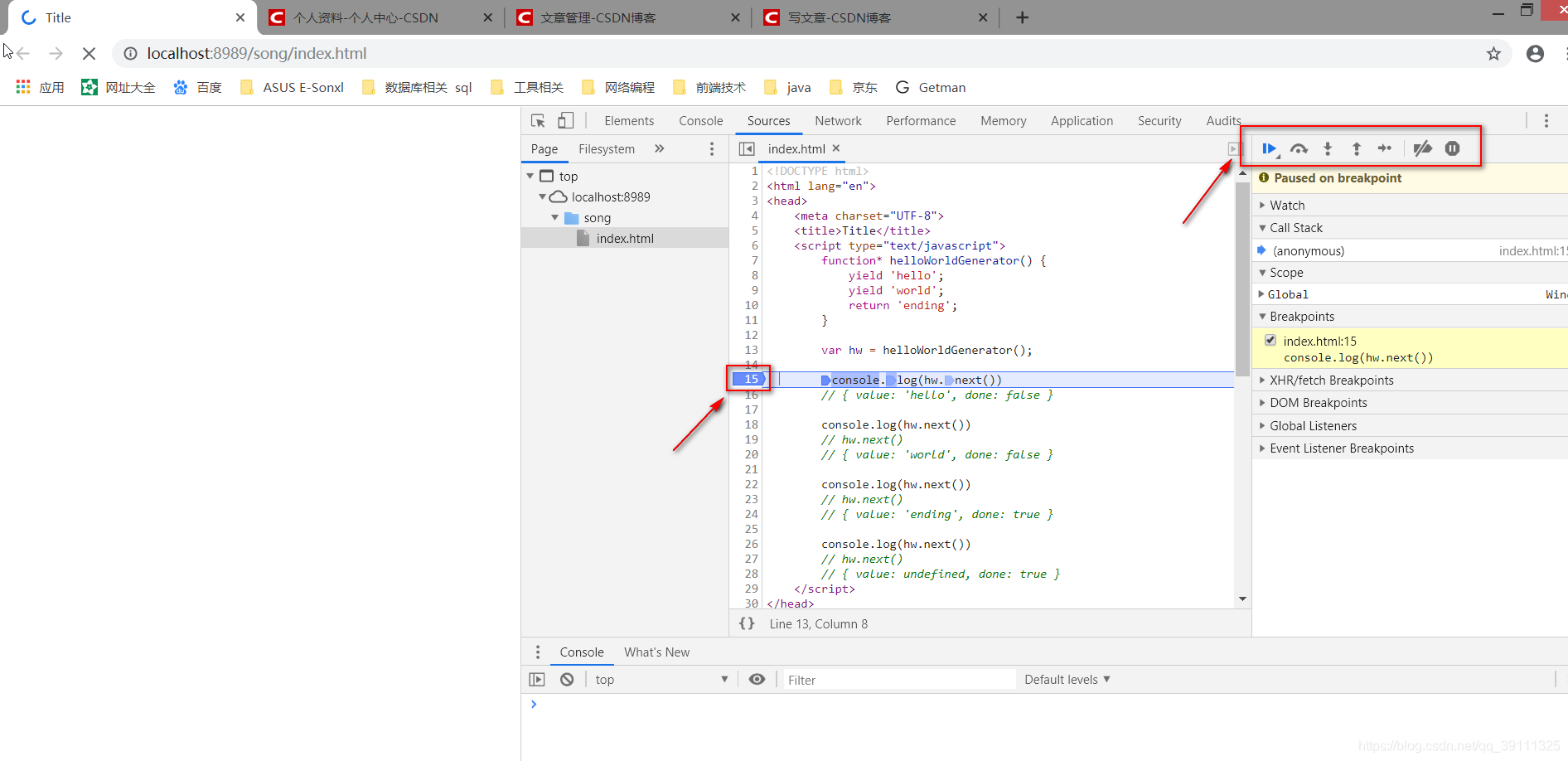
Task: Clear the console output
Action: tap(567, 680)
